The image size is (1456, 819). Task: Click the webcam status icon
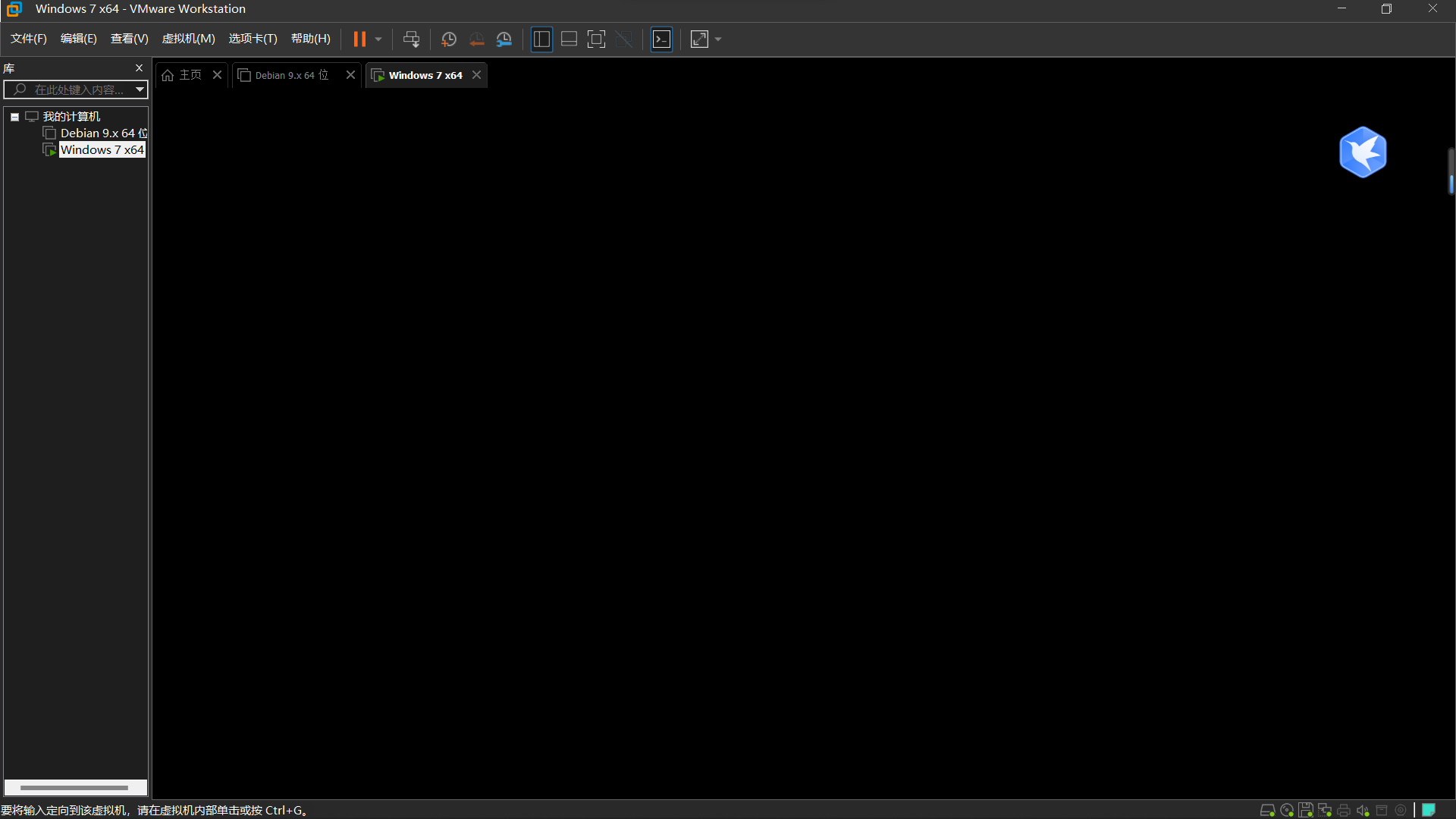1401,811
